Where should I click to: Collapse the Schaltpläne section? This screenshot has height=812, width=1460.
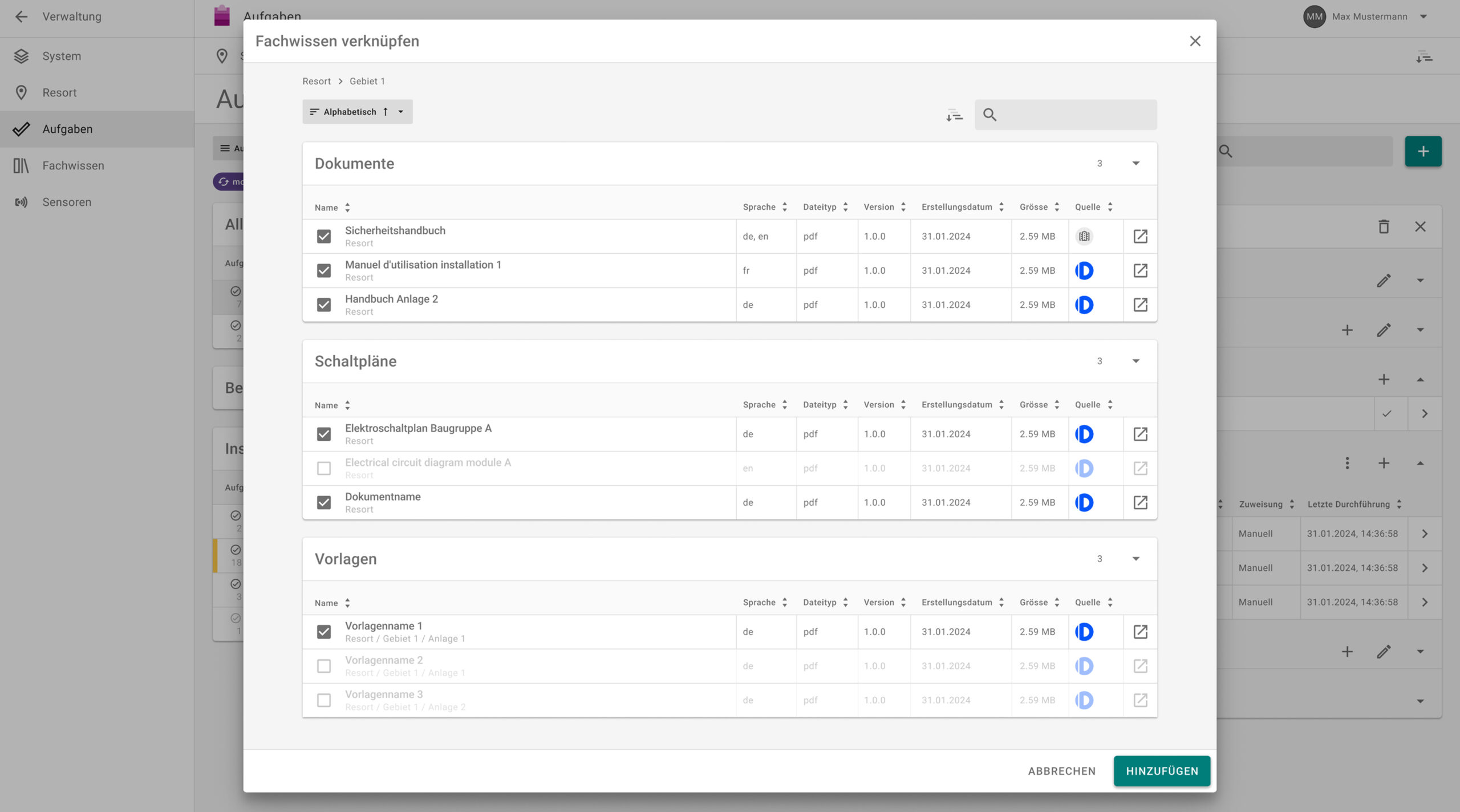(x=1135, y=362)
